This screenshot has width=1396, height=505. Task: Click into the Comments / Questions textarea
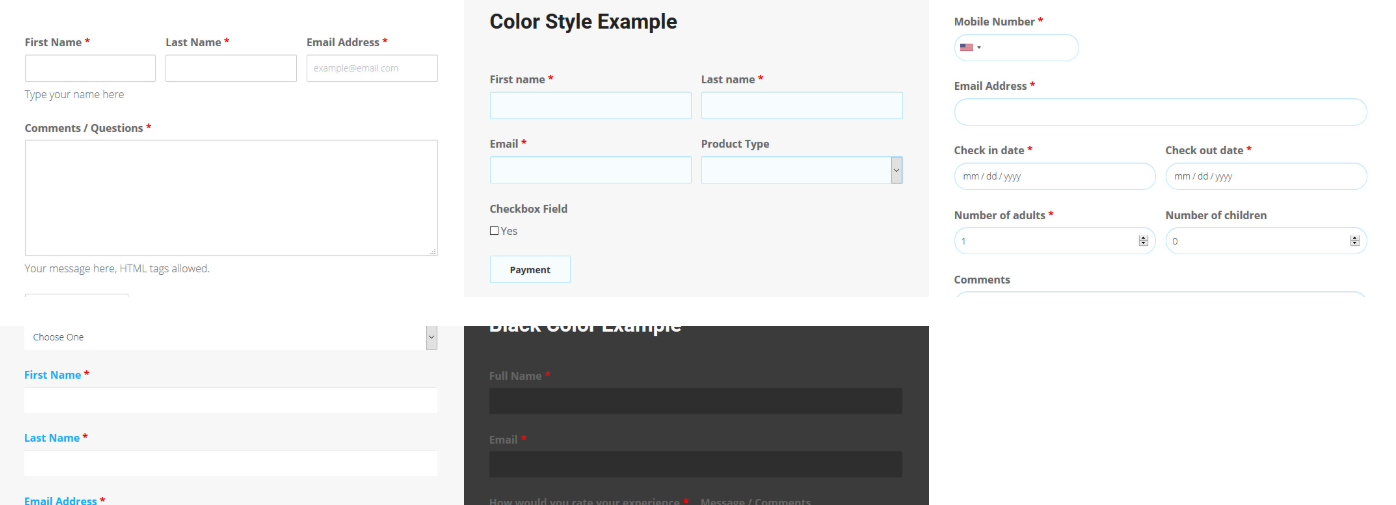click(x=230, y=197)
